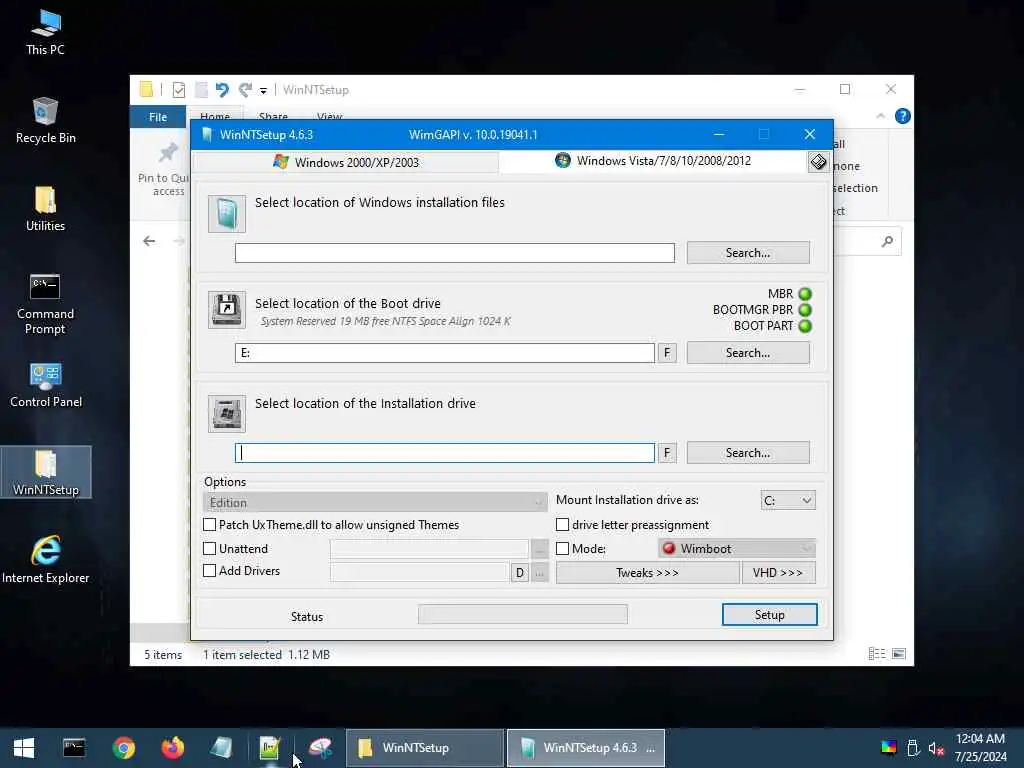Switch to Windows 2000/XP/2003 tab

(x=346, y=162)
